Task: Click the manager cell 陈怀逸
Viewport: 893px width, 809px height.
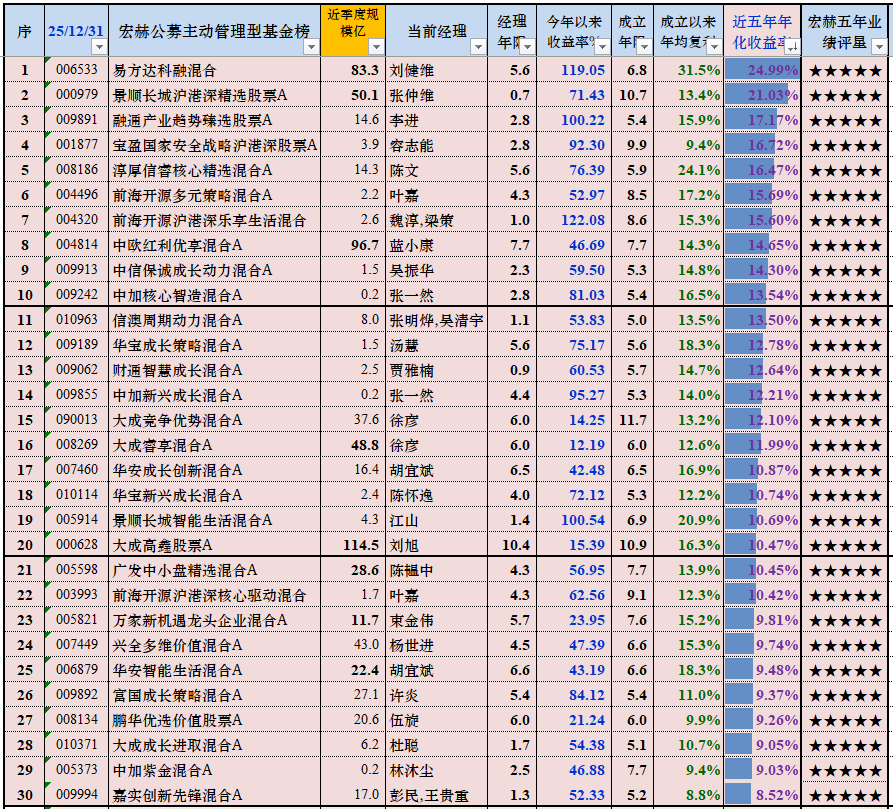Action: pyautogui.click(x=436, y=495)
